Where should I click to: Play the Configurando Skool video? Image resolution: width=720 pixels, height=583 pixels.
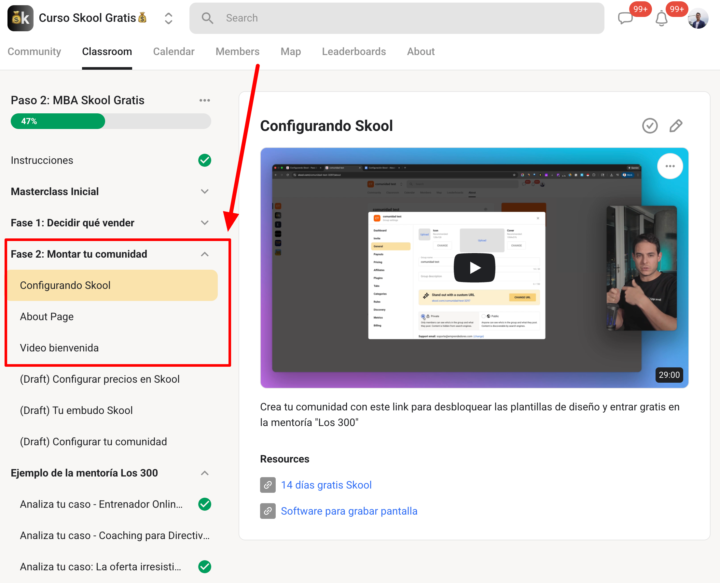[x=474, y=268]
